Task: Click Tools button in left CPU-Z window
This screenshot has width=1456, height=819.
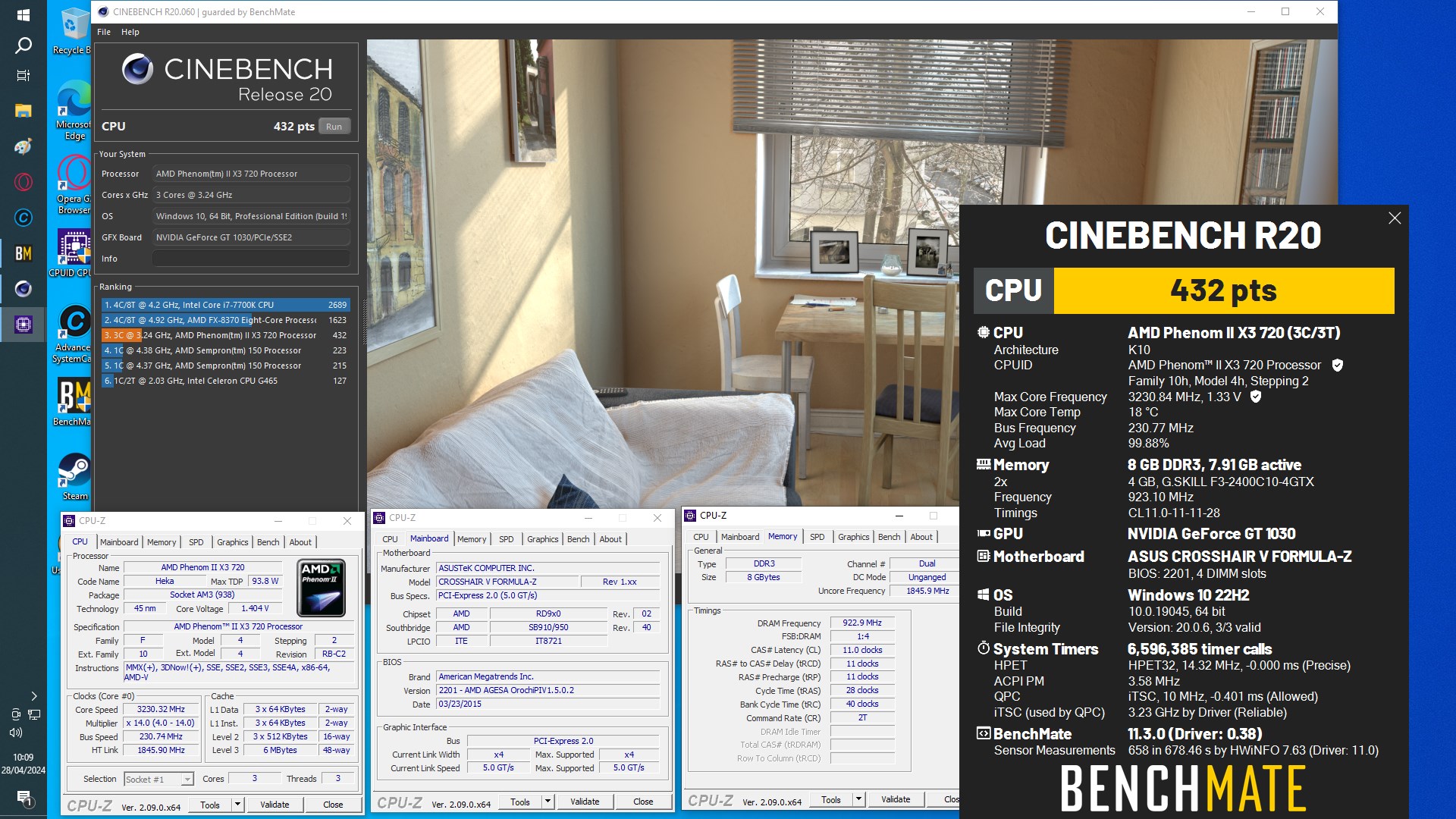Action: (210, 805)
